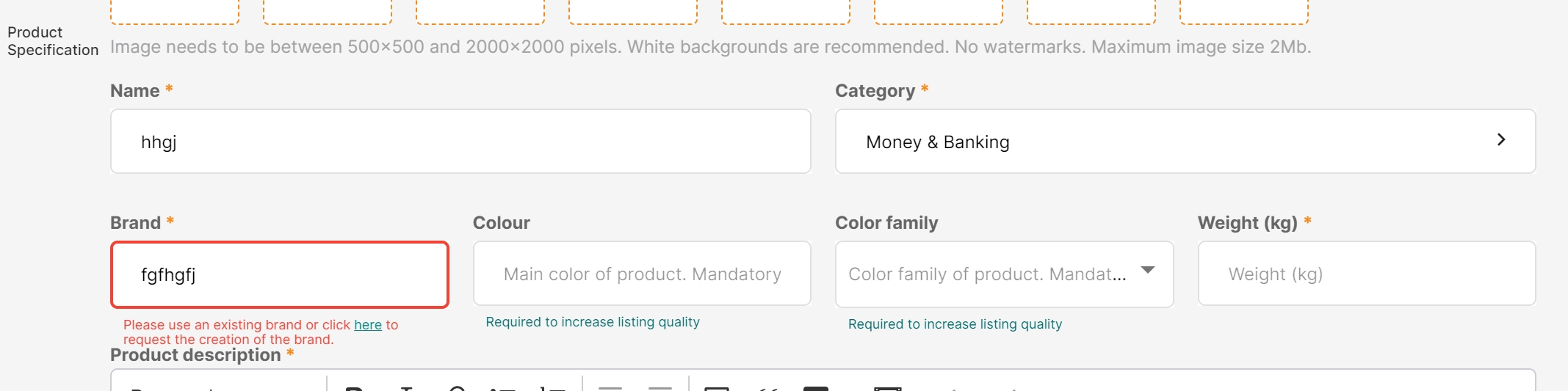Toggle Bold in the description editor toolbar
The image size is (1568, 391).
[x=355, y=388]
